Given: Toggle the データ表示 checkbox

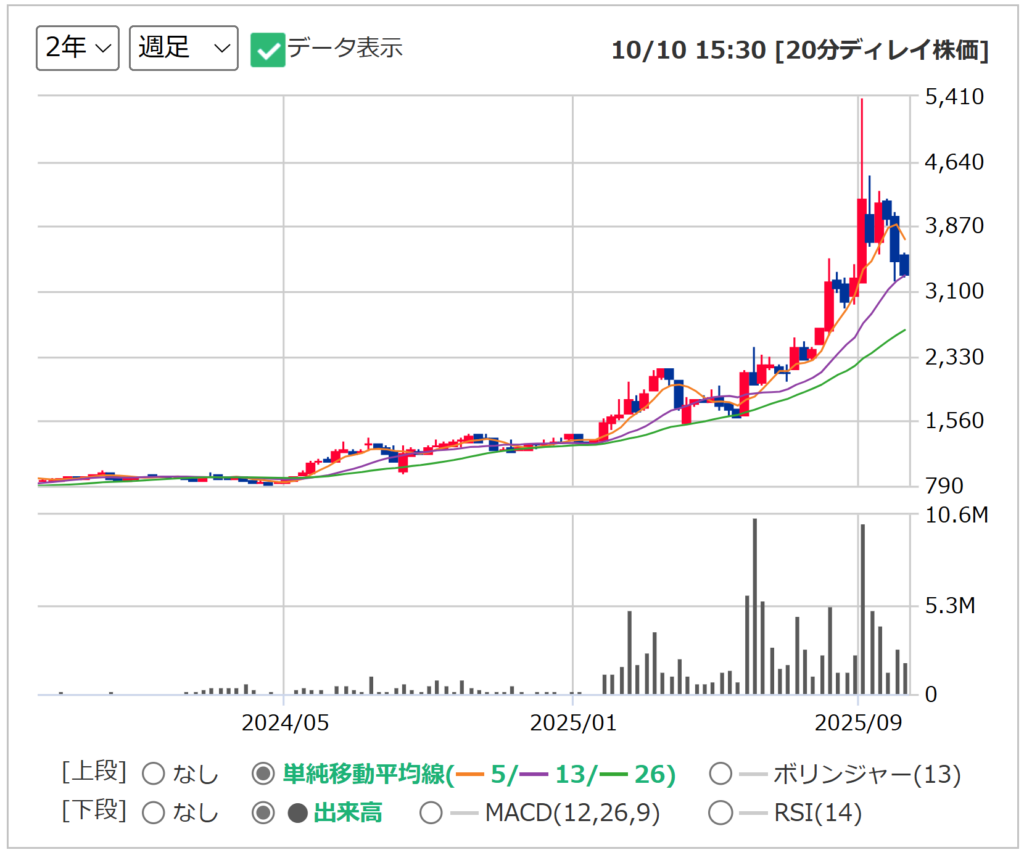Looking at the screenshot, I should tap(267, 49).
